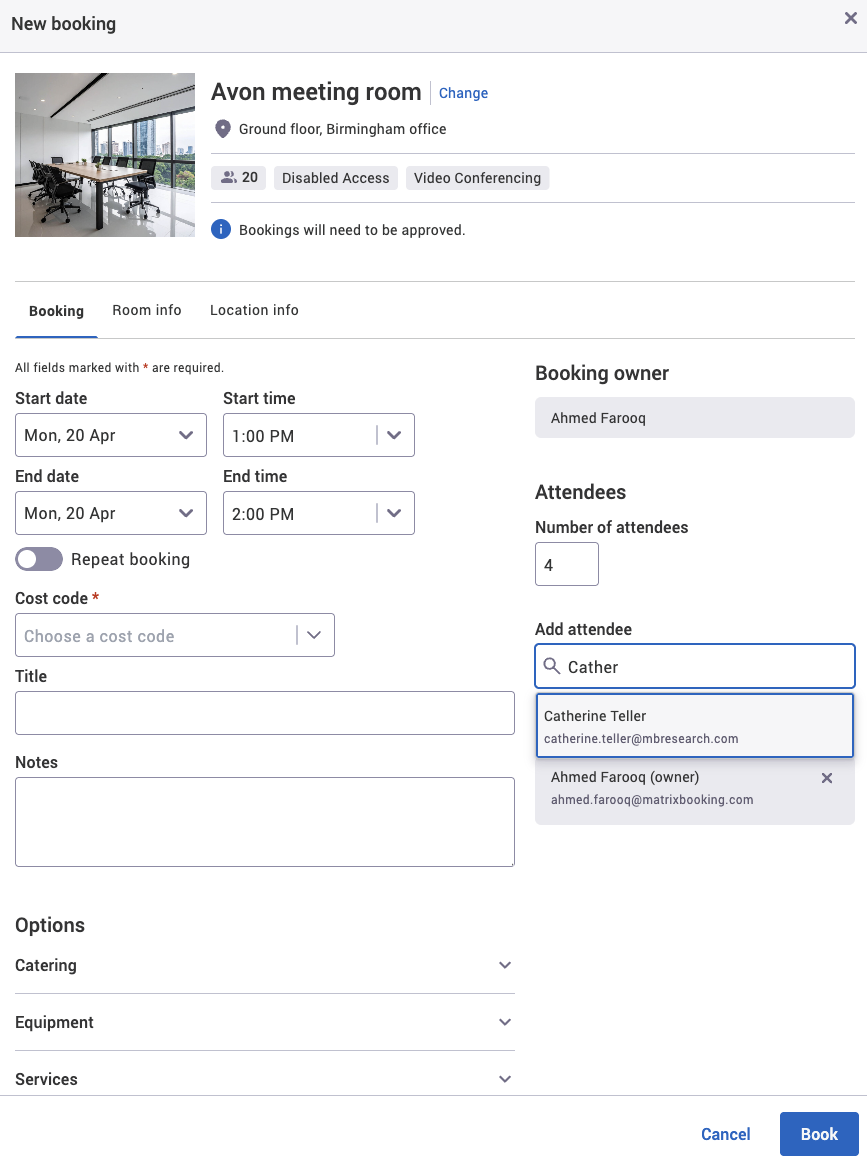Click the Book button
The image size is (867, 1167).
(x=819, y=1134)
